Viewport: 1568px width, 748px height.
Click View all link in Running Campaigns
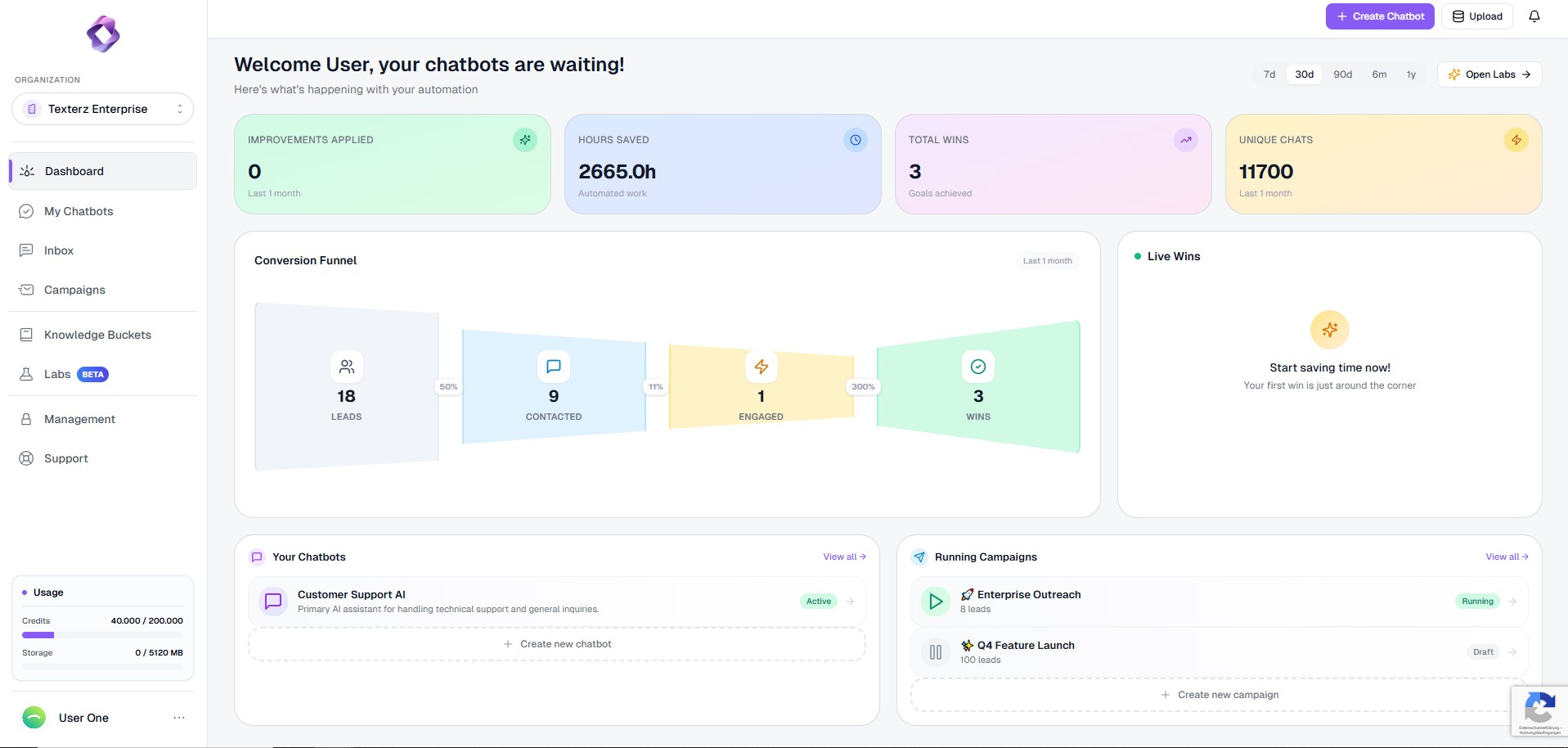tap(1506, 556)
